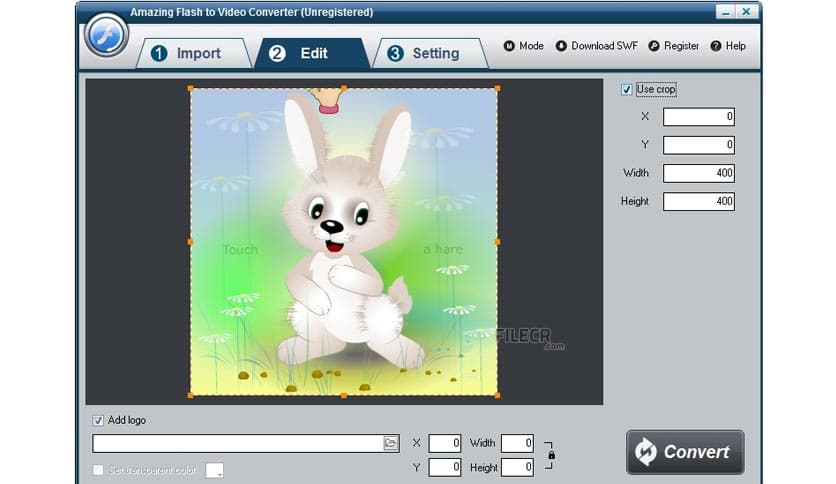Screen dimensions: 836x484
Task: Click the logo Height field
Action: (x=517, y=467)
